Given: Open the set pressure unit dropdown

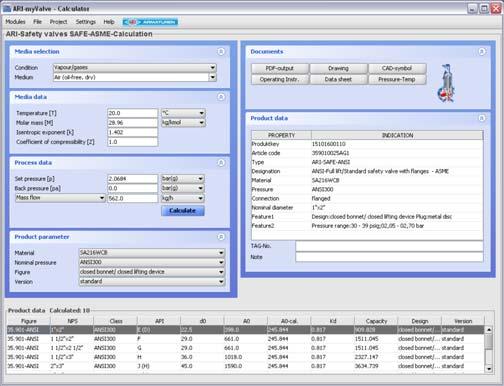Looking at the screenshot, I should tap(182, 179).
